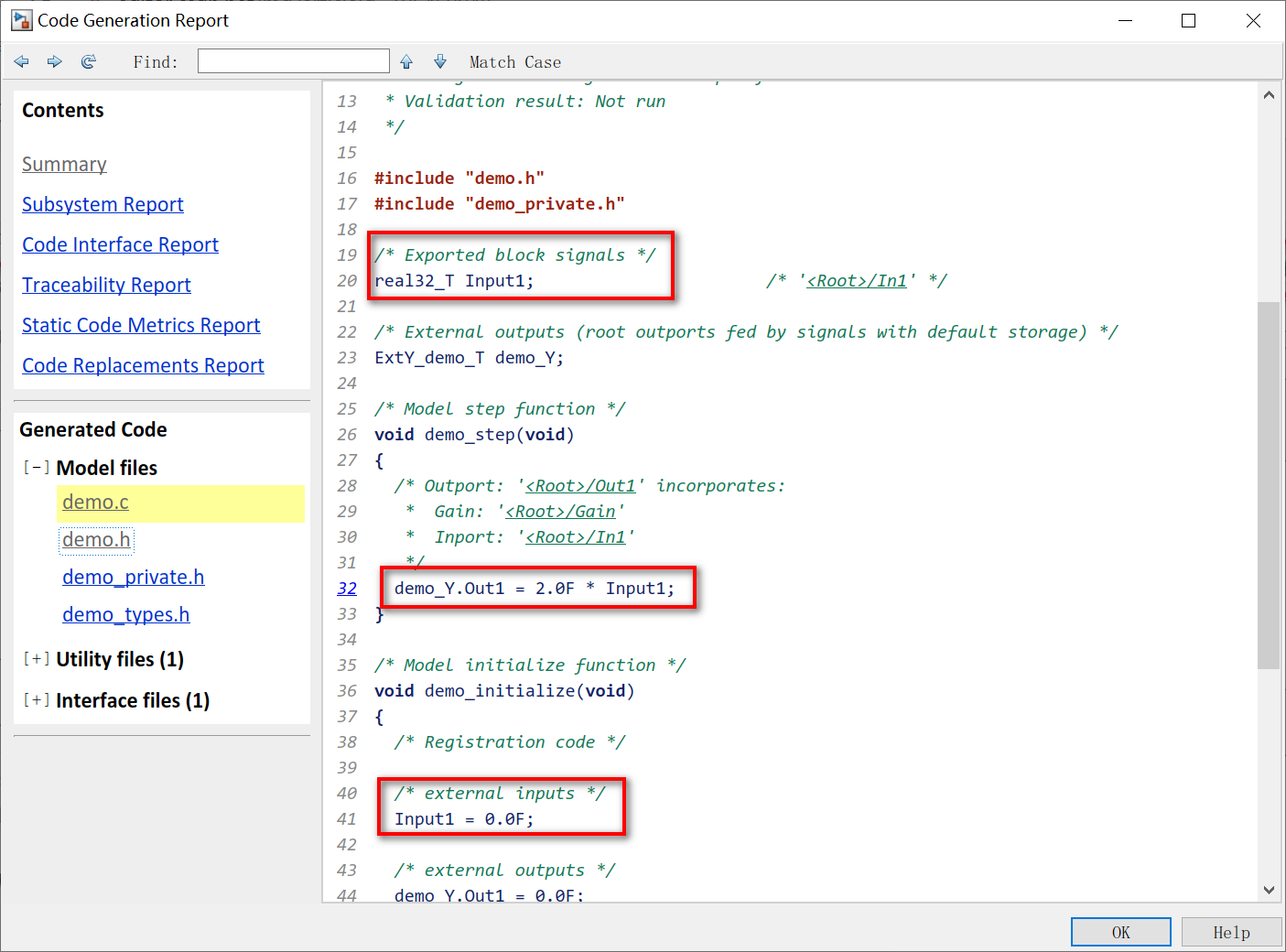Click the 'Generated Code' heading
Screen dimensions: 1286x952
click(x=93, y=430)
